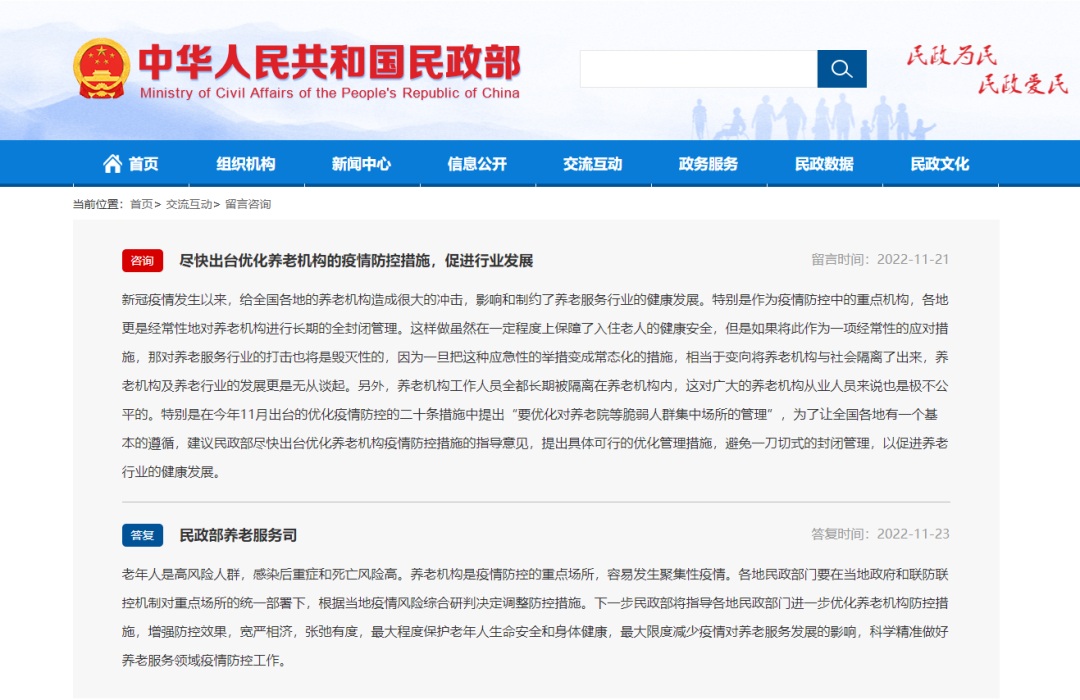
Task: Click 交流互动 in the breadcrumb trail
Action: point(188,204)
